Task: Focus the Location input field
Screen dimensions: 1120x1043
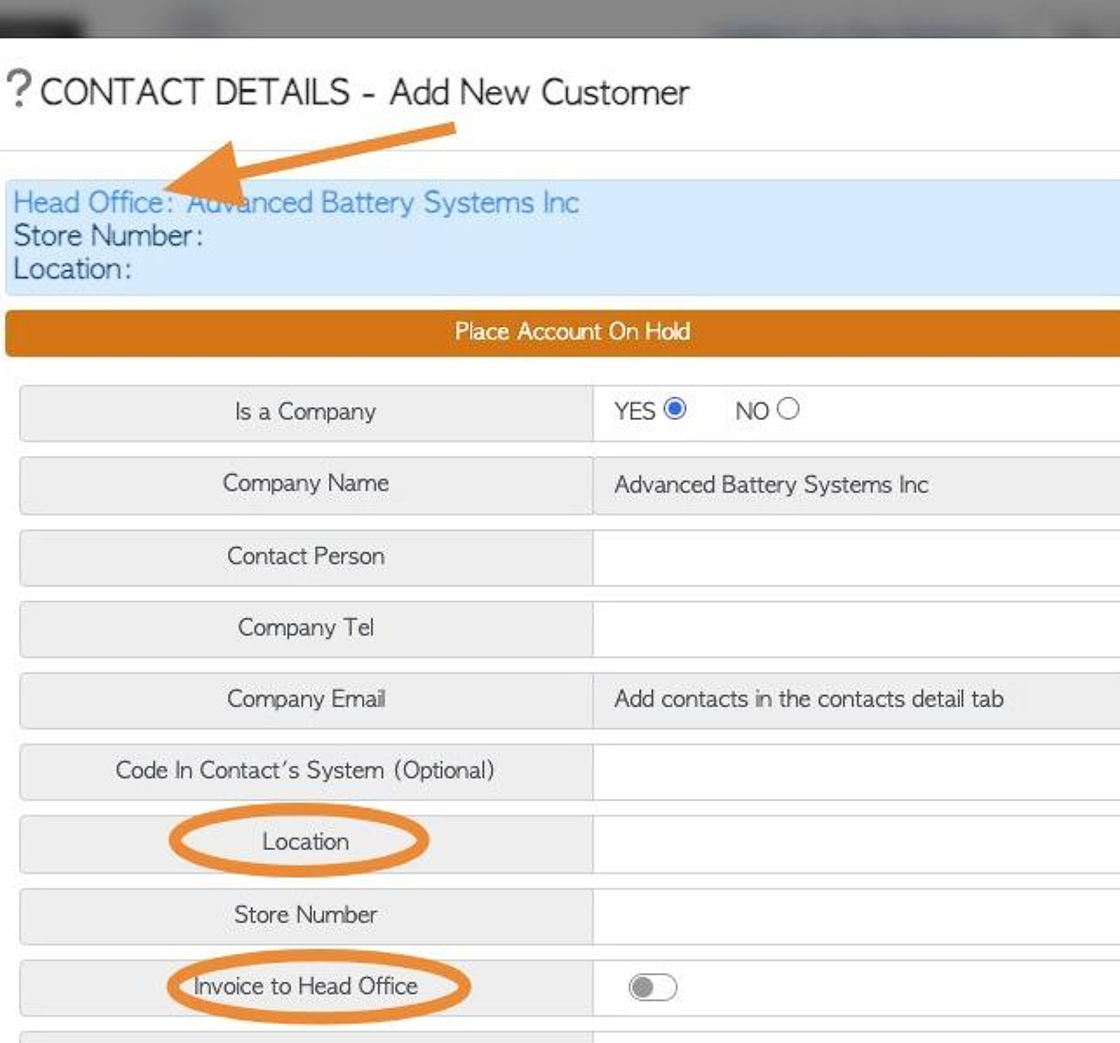Action: 856,844
